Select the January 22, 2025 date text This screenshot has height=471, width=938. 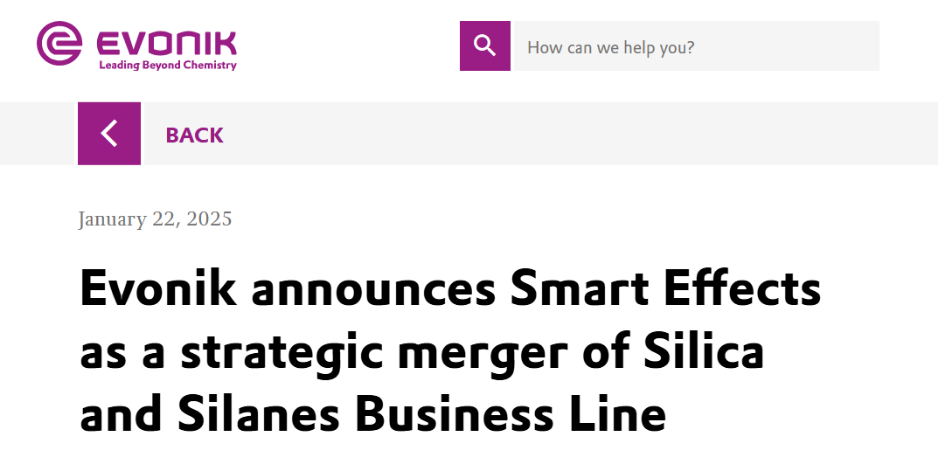[x=155, y=219]
